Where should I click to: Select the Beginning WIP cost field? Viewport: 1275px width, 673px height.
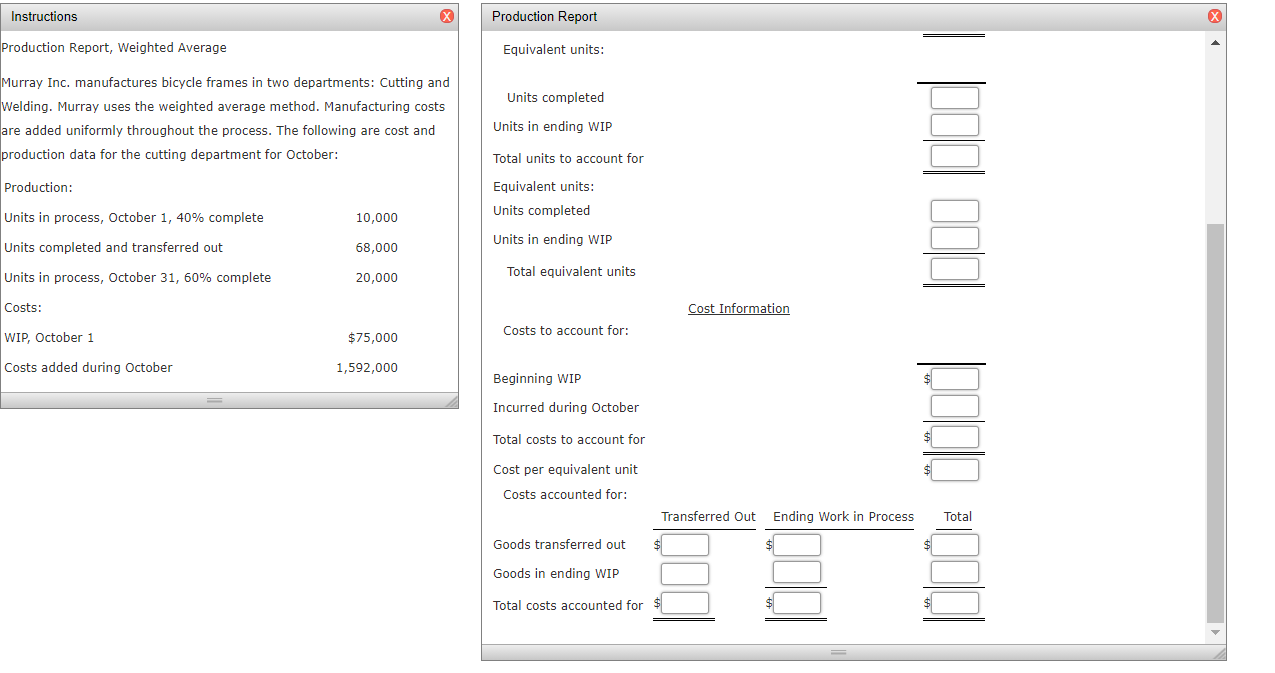(955, 378)
